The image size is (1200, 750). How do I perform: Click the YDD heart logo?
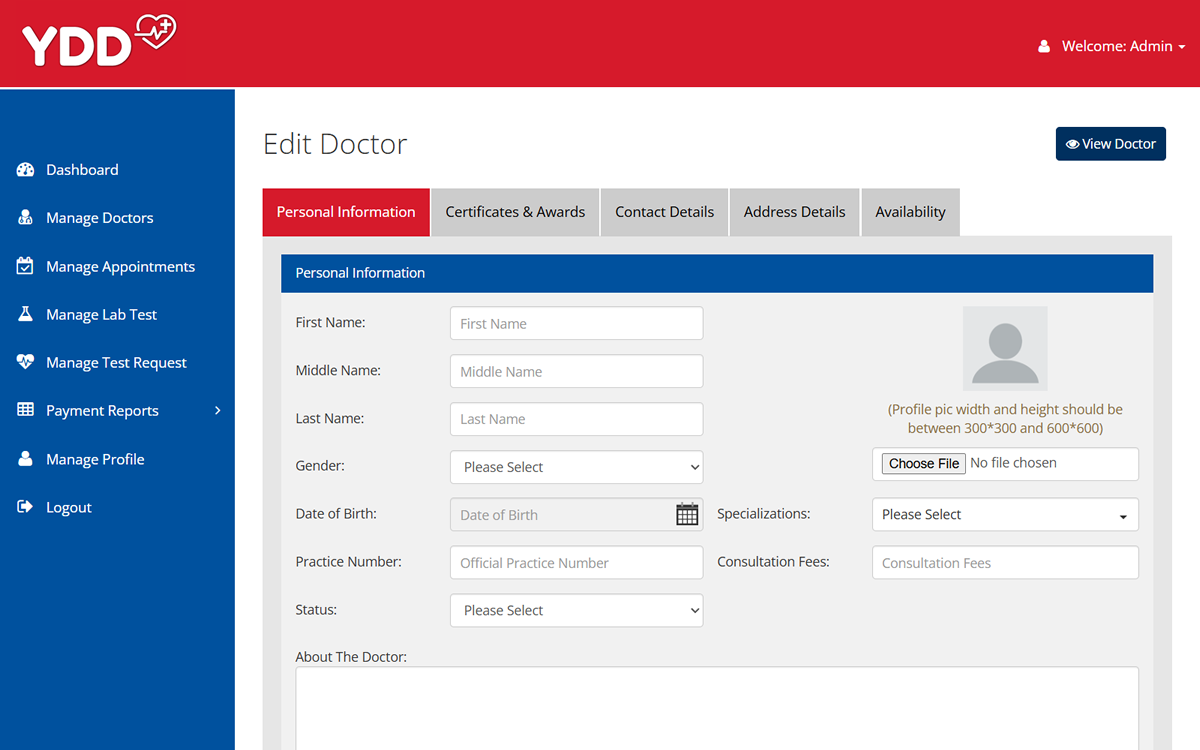click(x=99, y=41)
